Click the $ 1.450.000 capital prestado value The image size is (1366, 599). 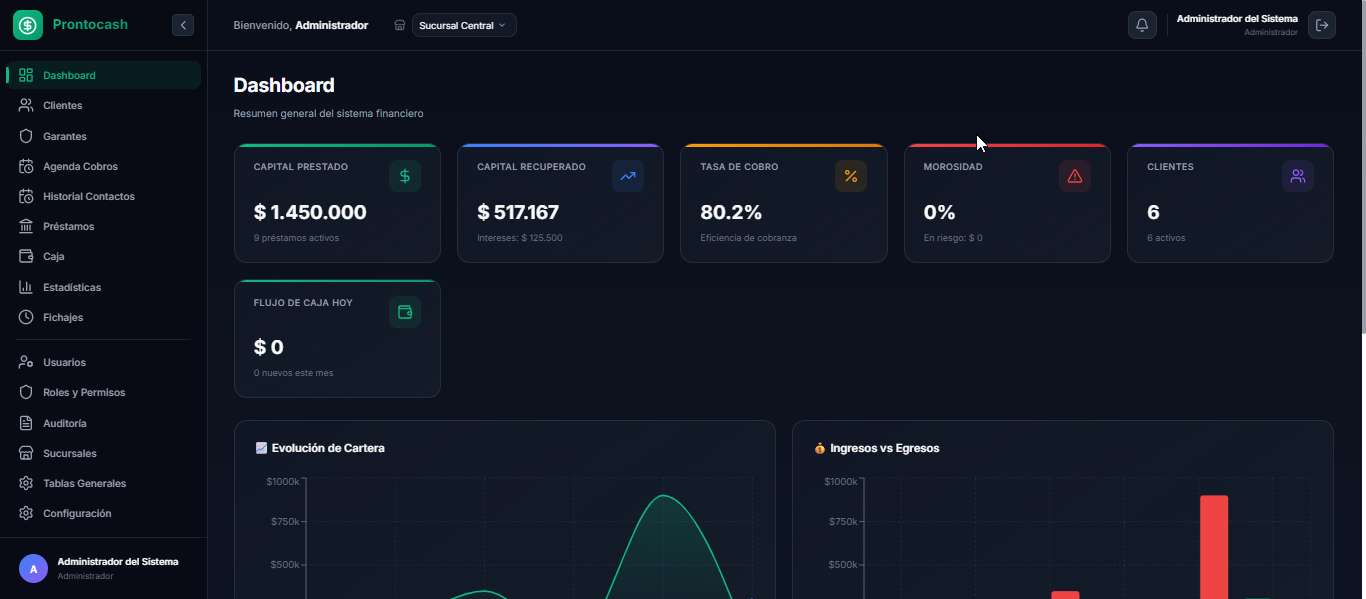(x=310, y=212)
